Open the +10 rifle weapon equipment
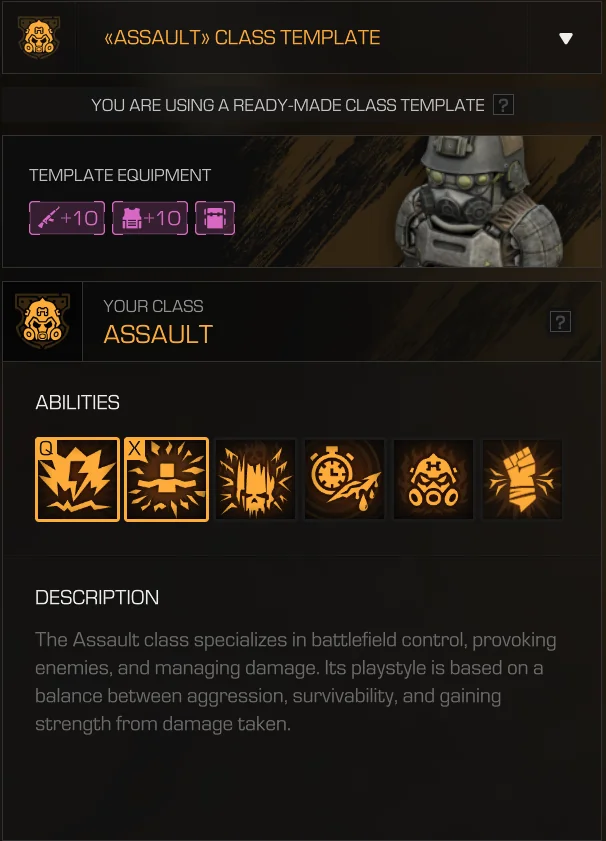The width and height of the screenshot is (606, 841). coord(67,218)
